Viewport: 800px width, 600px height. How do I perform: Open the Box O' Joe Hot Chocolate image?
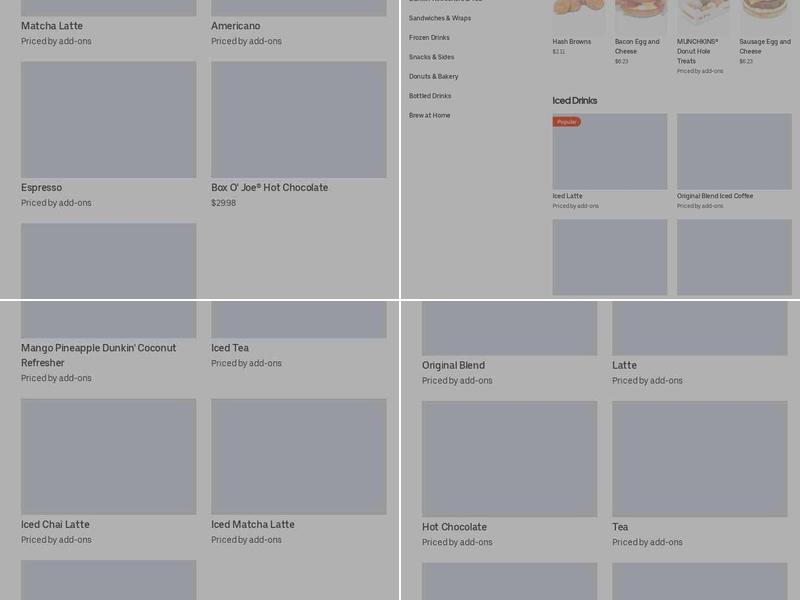pos(298,120)
